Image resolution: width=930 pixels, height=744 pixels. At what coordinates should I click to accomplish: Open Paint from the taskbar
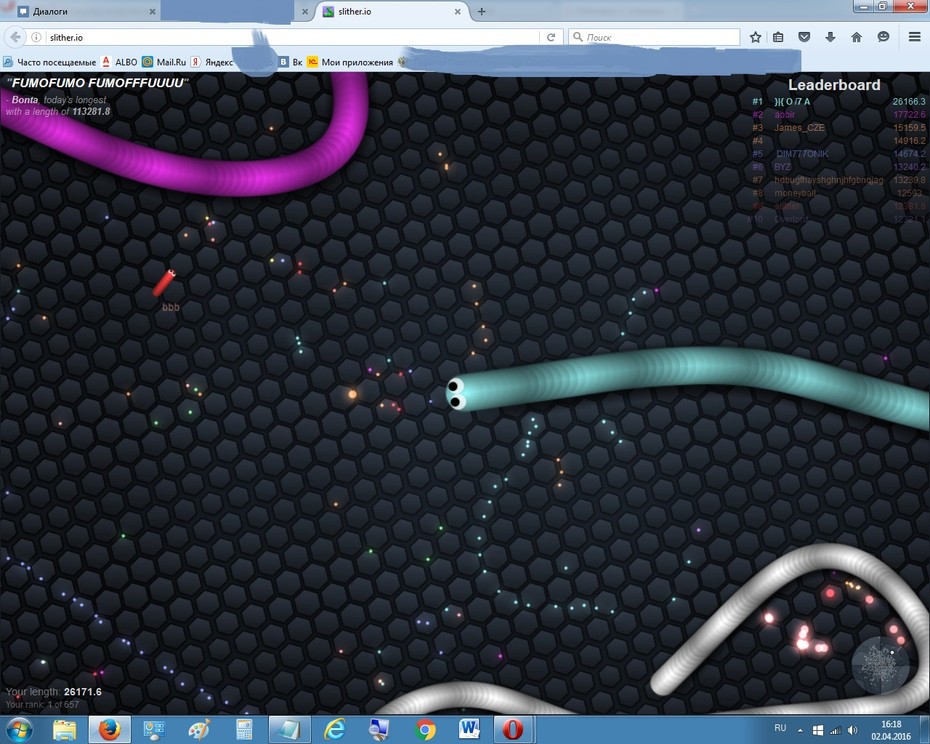coord(199,729)
